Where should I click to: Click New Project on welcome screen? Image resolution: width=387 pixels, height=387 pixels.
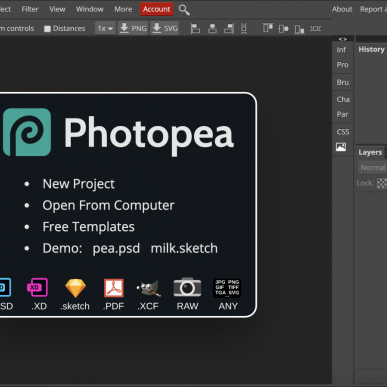pos(78,184)
